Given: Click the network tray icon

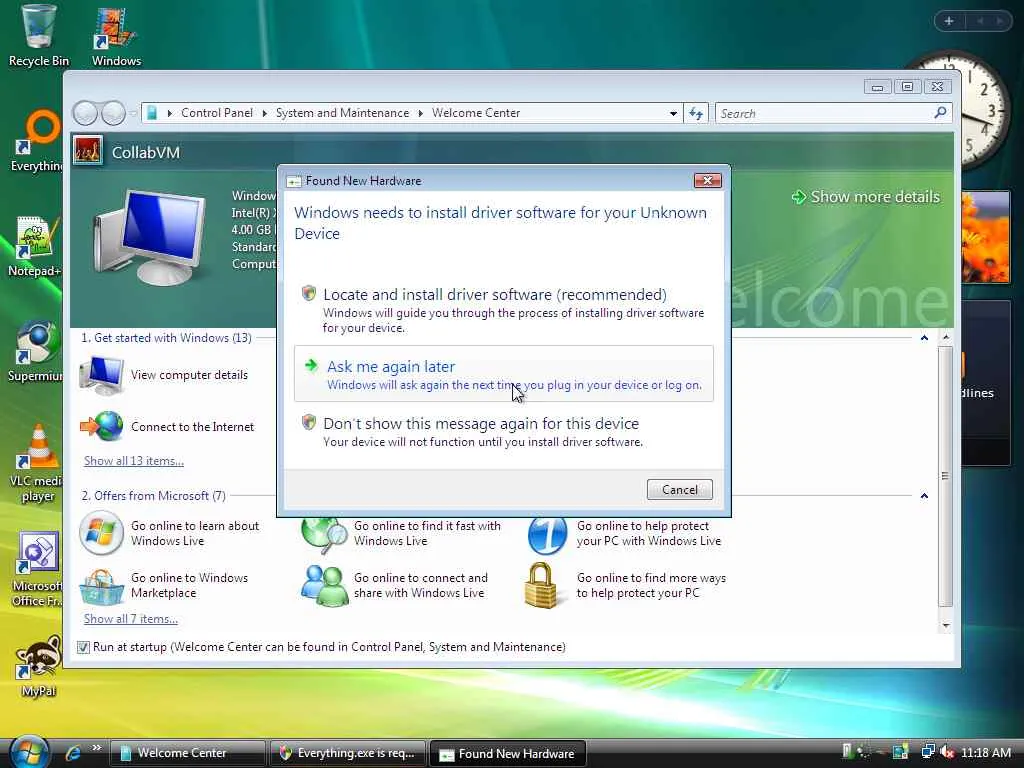Looking at the screenshot, I should (927, 752).
